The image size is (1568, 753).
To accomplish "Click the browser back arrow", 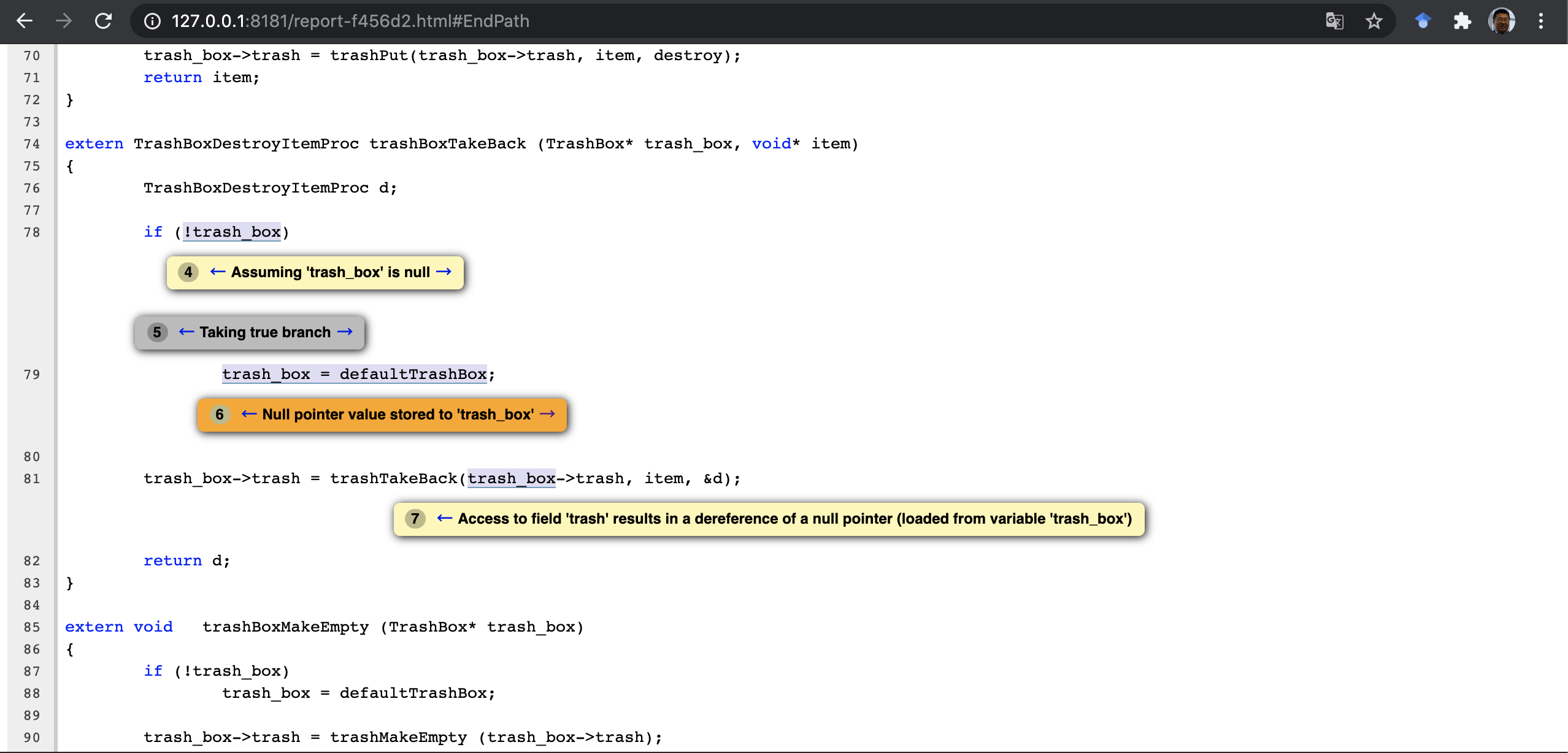I will click(25, 21).
